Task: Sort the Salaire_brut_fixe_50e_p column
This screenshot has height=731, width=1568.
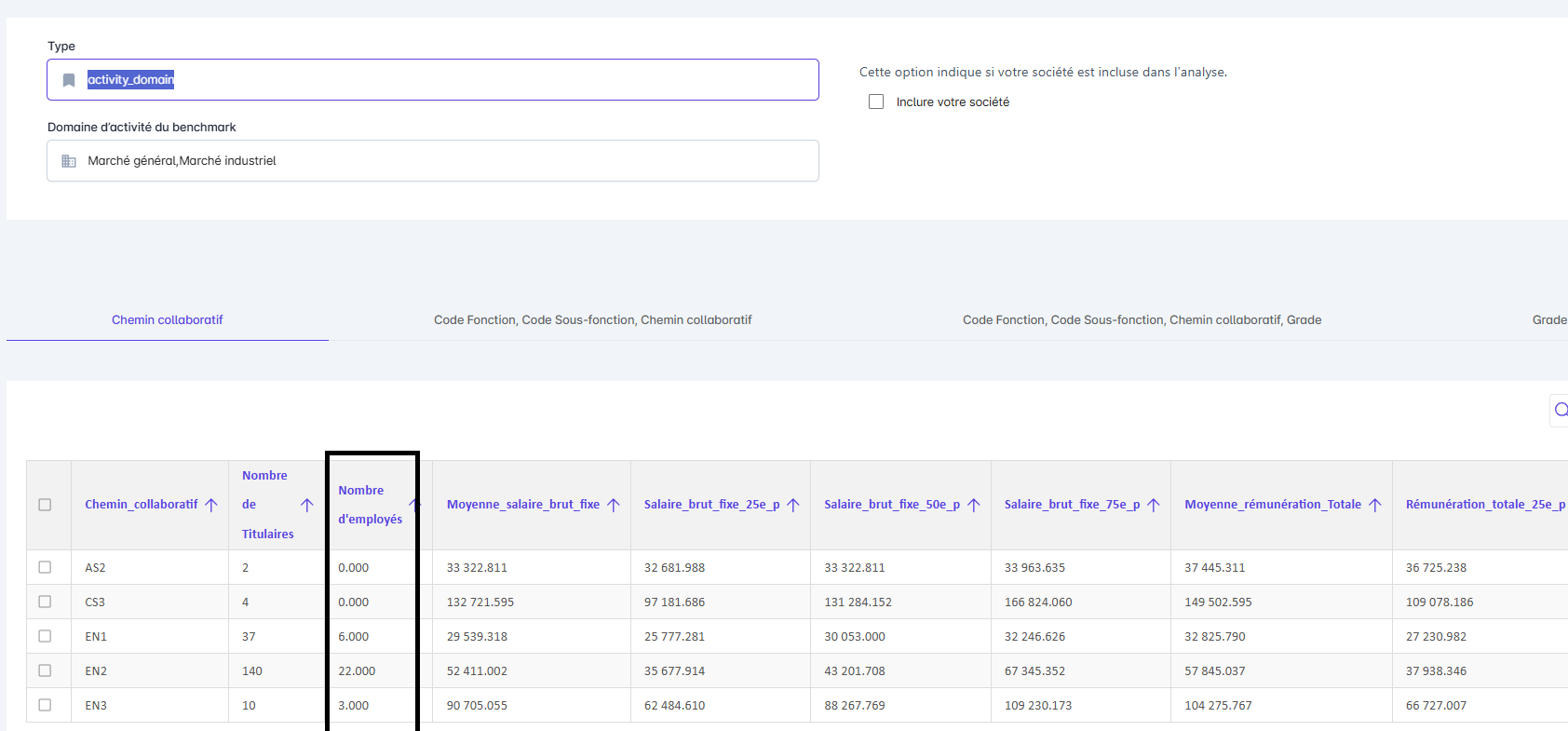Action: [974, 505]
